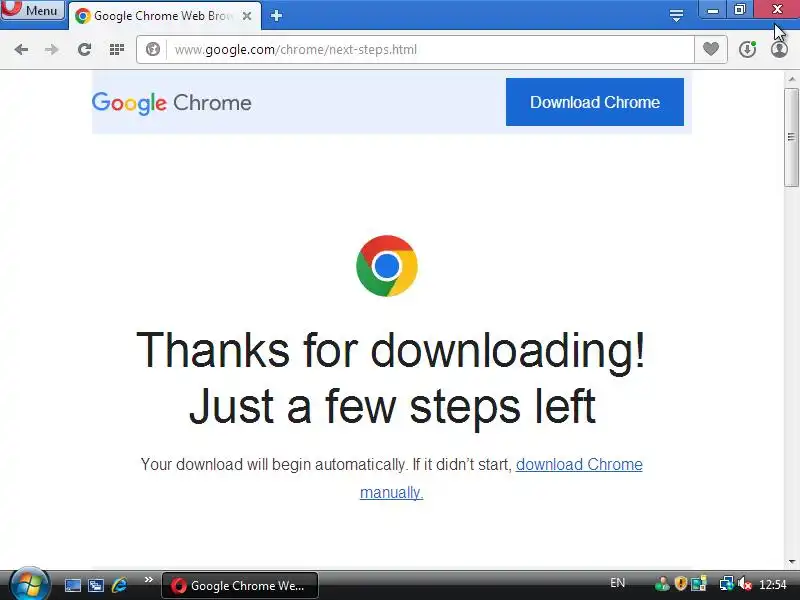Click the Download Chrome button

pos(595,102)
